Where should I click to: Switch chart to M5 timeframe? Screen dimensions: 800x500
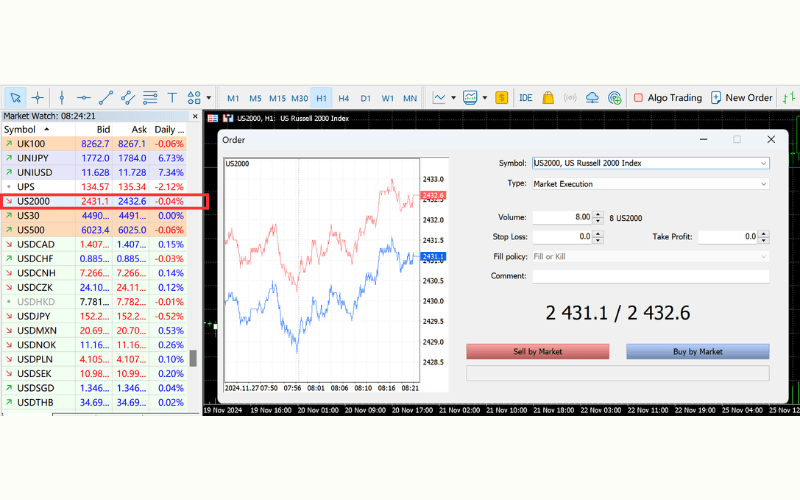point(255,98)
